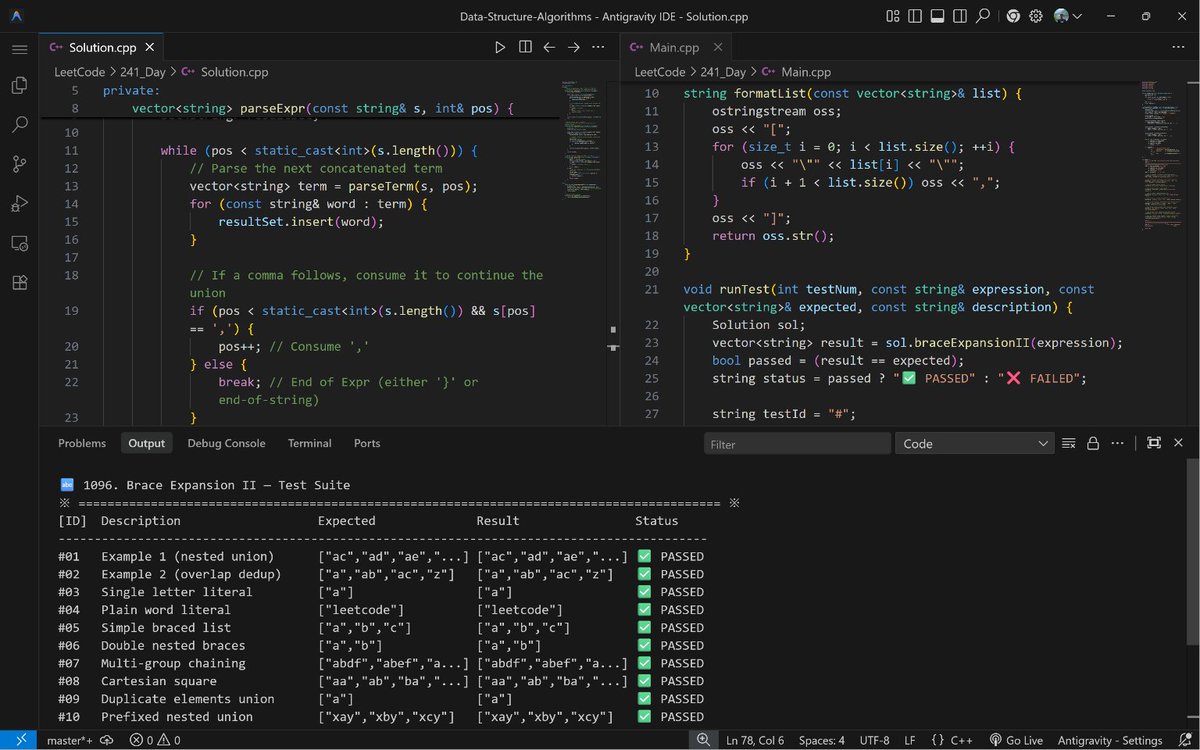Click 241_Day breadcrumb in the Solution.cpp editor
Viewport: 1200px width, 750px height.
(144, 72)
